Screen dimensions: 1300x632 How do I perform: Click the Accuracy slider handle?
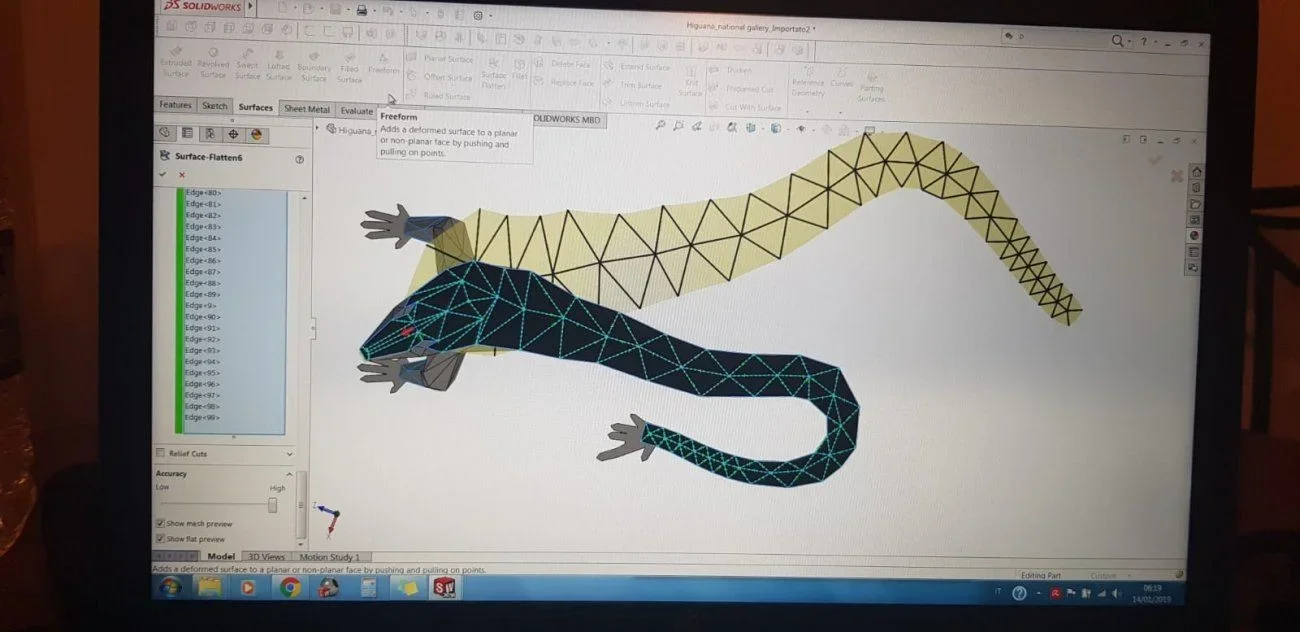tap(272, 505)
